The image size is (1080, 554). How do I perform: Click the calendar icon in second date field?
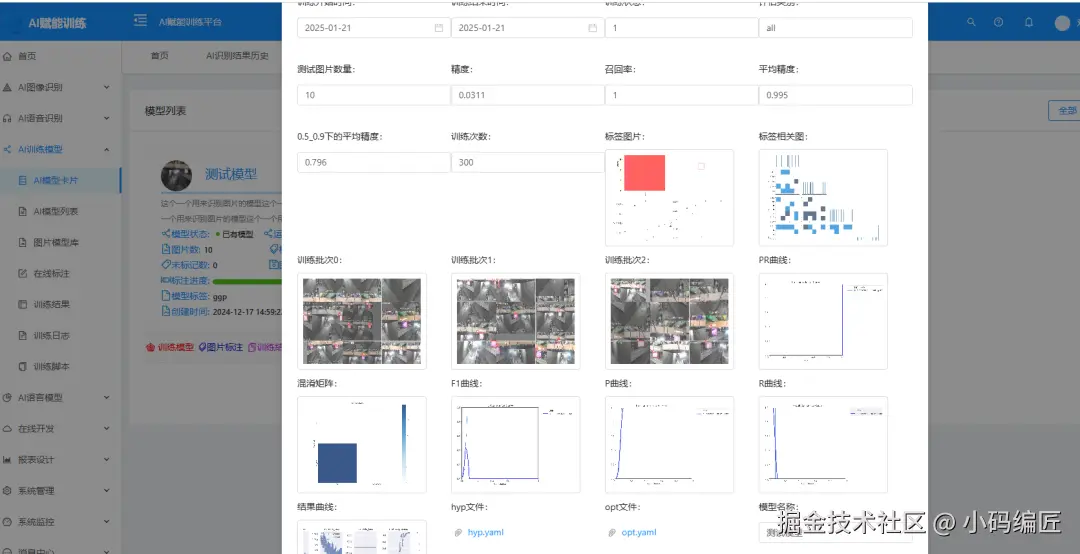coord(592,28)
